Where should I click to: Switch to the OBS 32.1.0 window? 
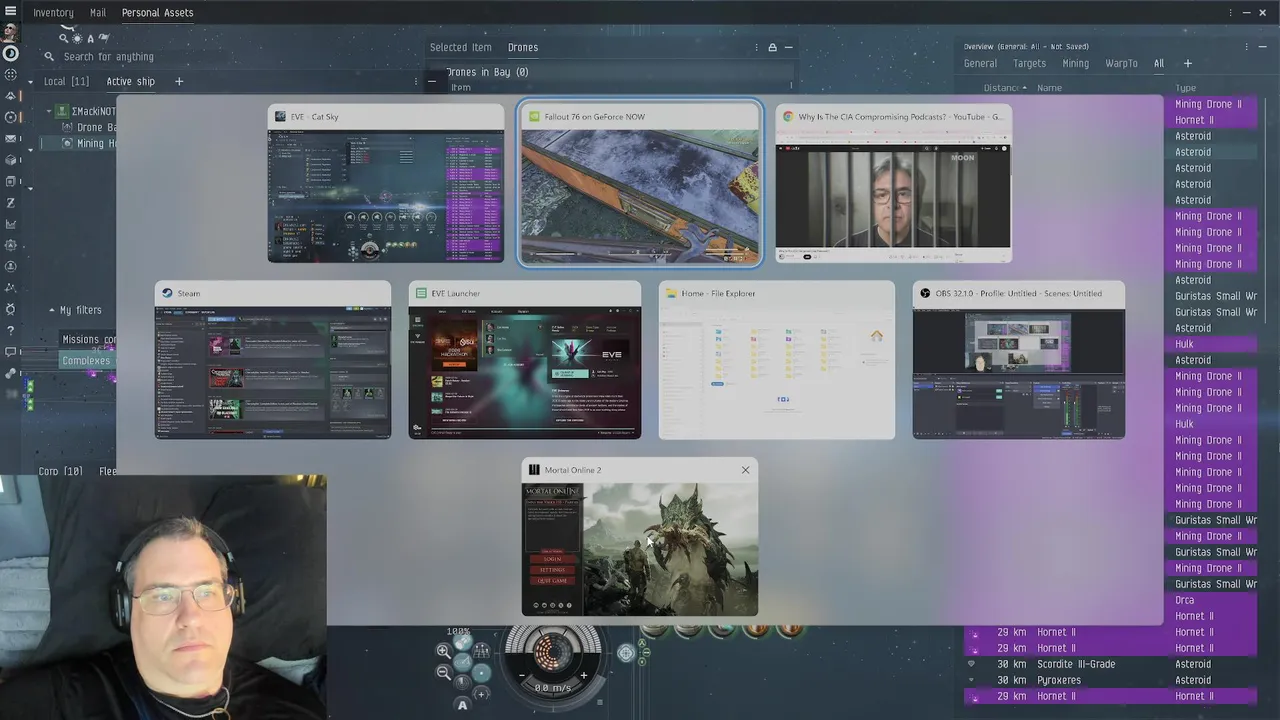tap(1019, 360)
